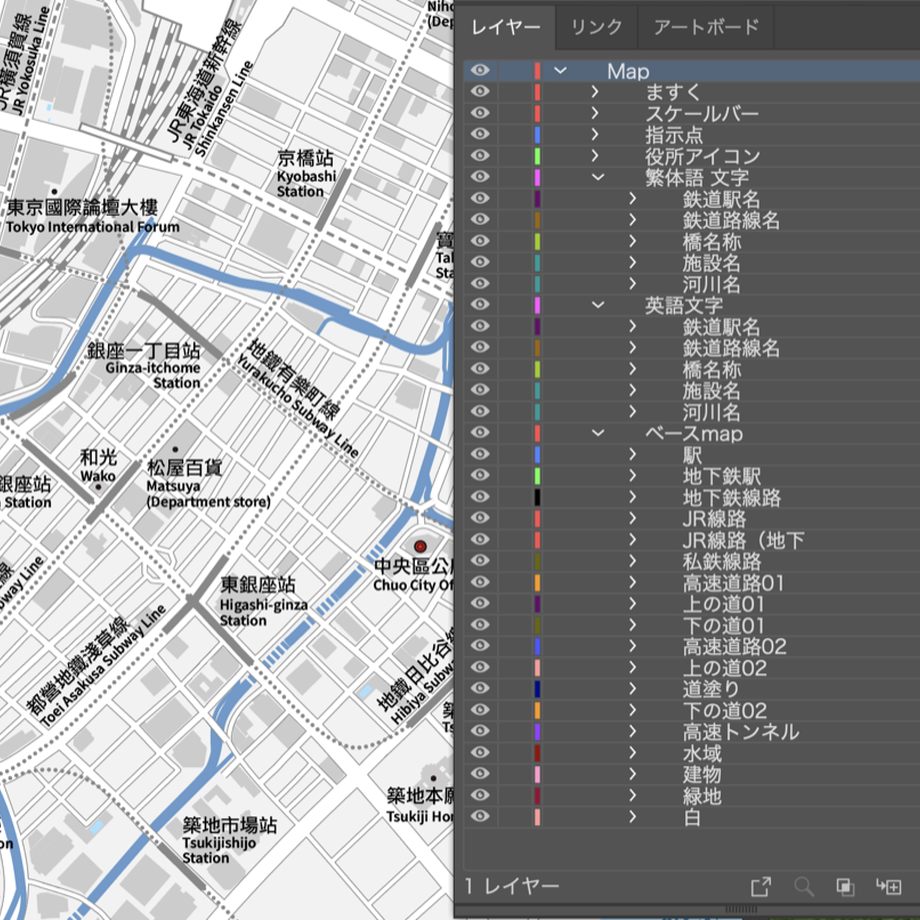The height and width of the screenshot is (920, 920).
Task: Open the アートボード tab
Action: coord(706,28)
